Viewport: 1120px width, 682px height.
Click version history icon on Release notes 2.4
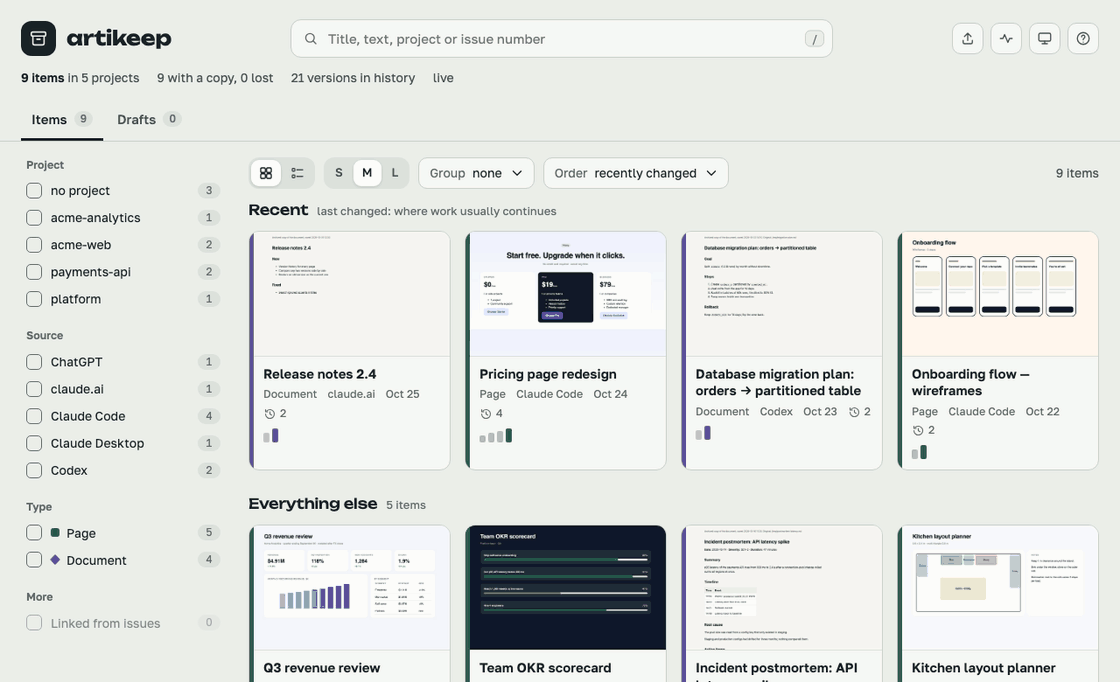coord(269,413)
